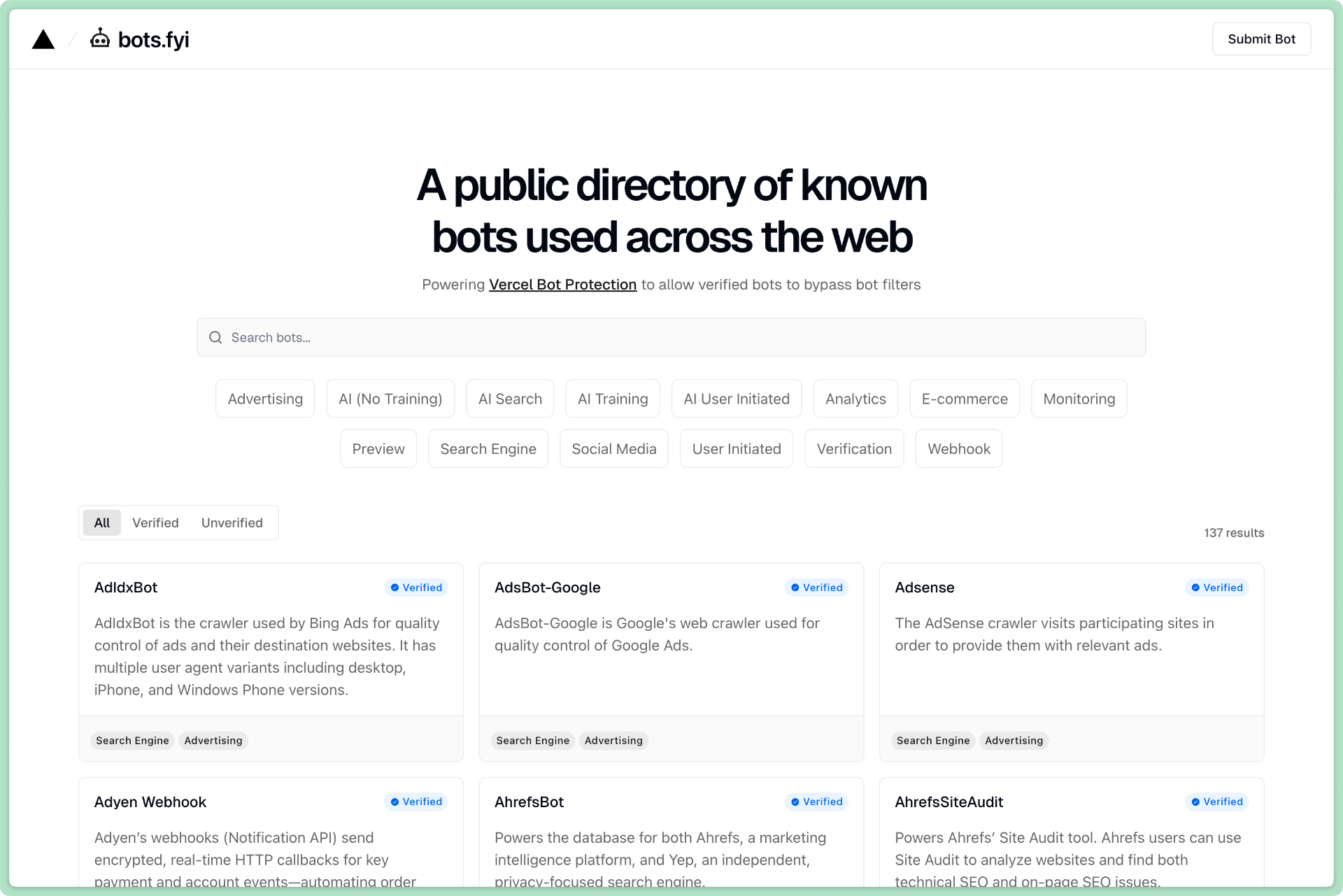Open the AdIdxBot card title
Screen dimensions: 1343x896
(126, 588)
